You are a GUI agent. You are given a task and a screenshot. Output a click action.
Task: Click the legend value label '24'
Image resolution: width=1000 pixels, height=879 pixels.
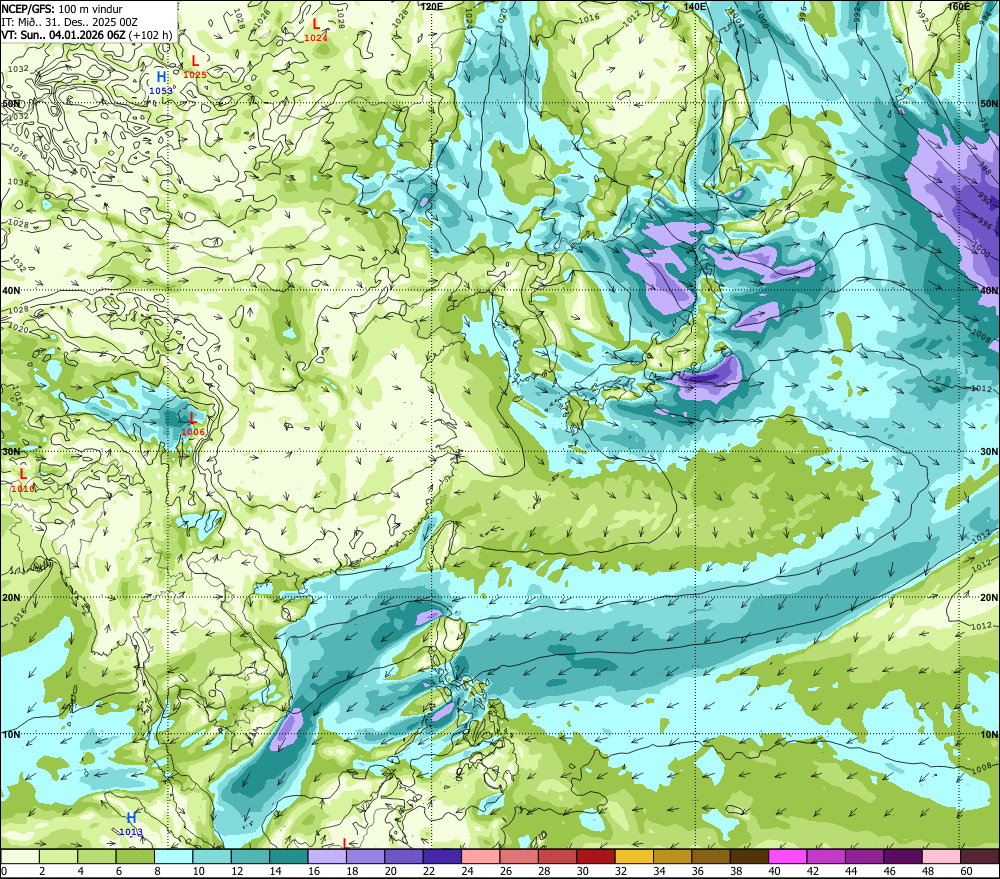click(x=467, y=871)
